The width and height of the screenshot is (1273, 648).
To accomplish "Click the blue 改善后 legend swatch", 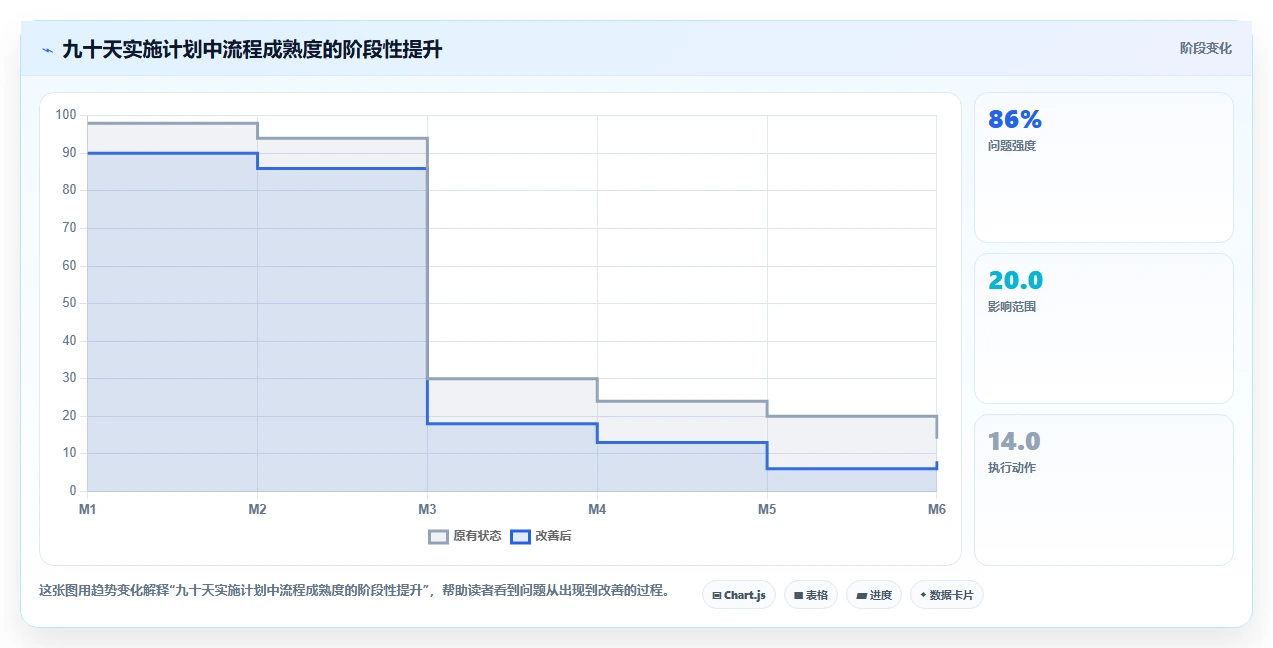I will point(520,536).
